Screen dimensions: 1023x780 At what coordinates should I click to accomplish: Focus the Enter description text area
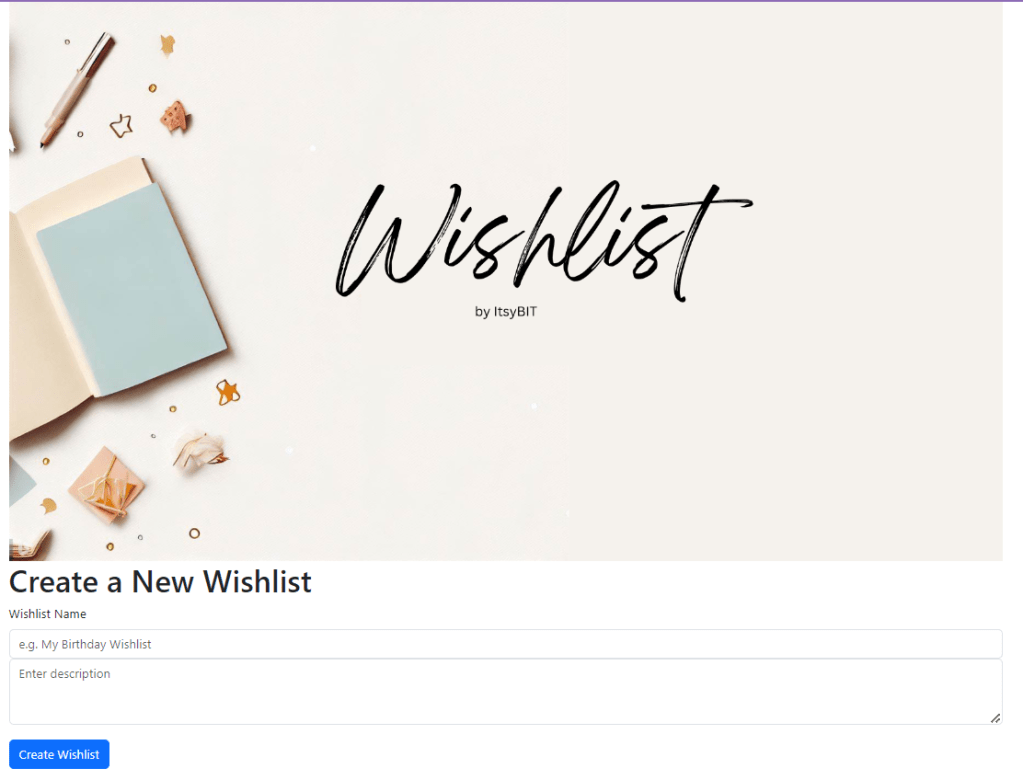[506, 691]
